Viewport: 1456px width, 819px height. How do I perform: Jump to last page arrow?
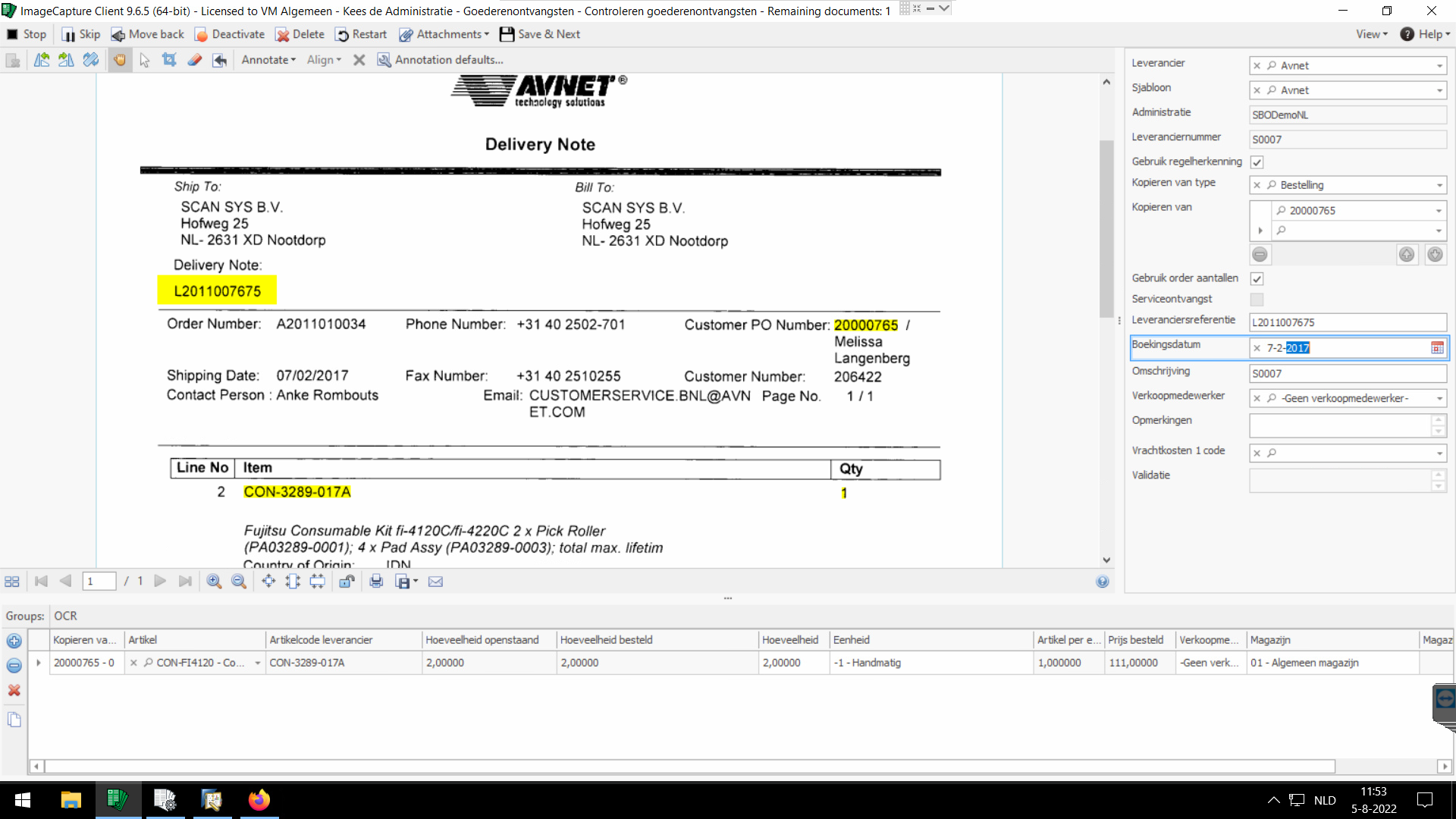click(x=185, y=582)
